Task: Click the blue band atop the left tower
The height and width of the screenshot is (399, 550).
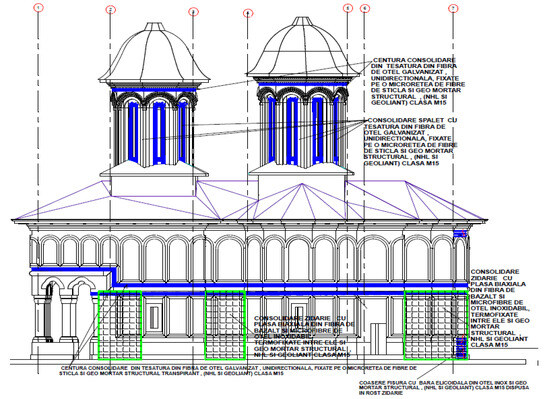Action: tap(154, 90)
